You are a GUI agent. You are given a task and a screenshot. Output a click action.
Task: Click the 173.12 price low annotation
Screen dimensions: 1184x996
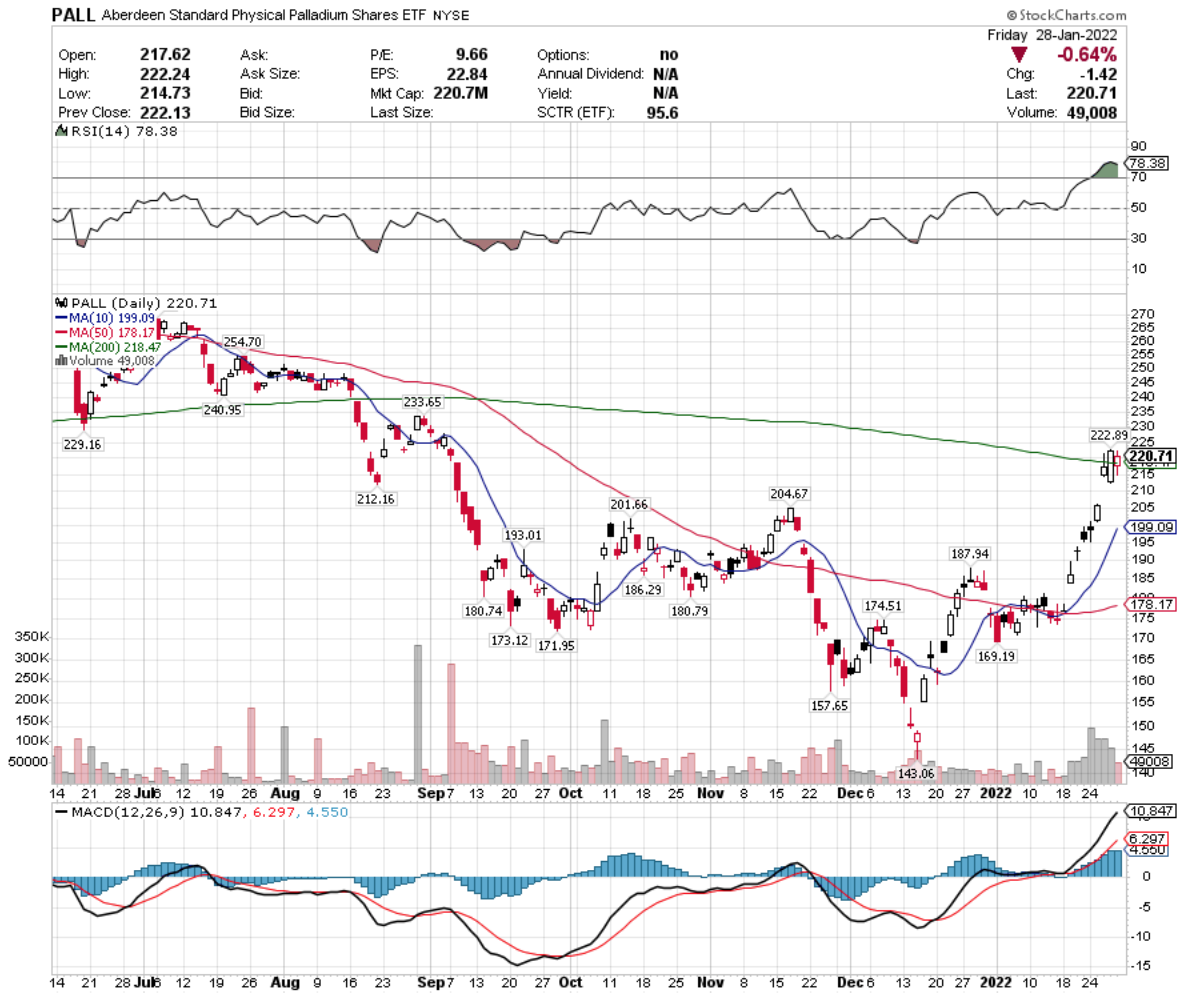pyautogui.click(x=510, y=640)
